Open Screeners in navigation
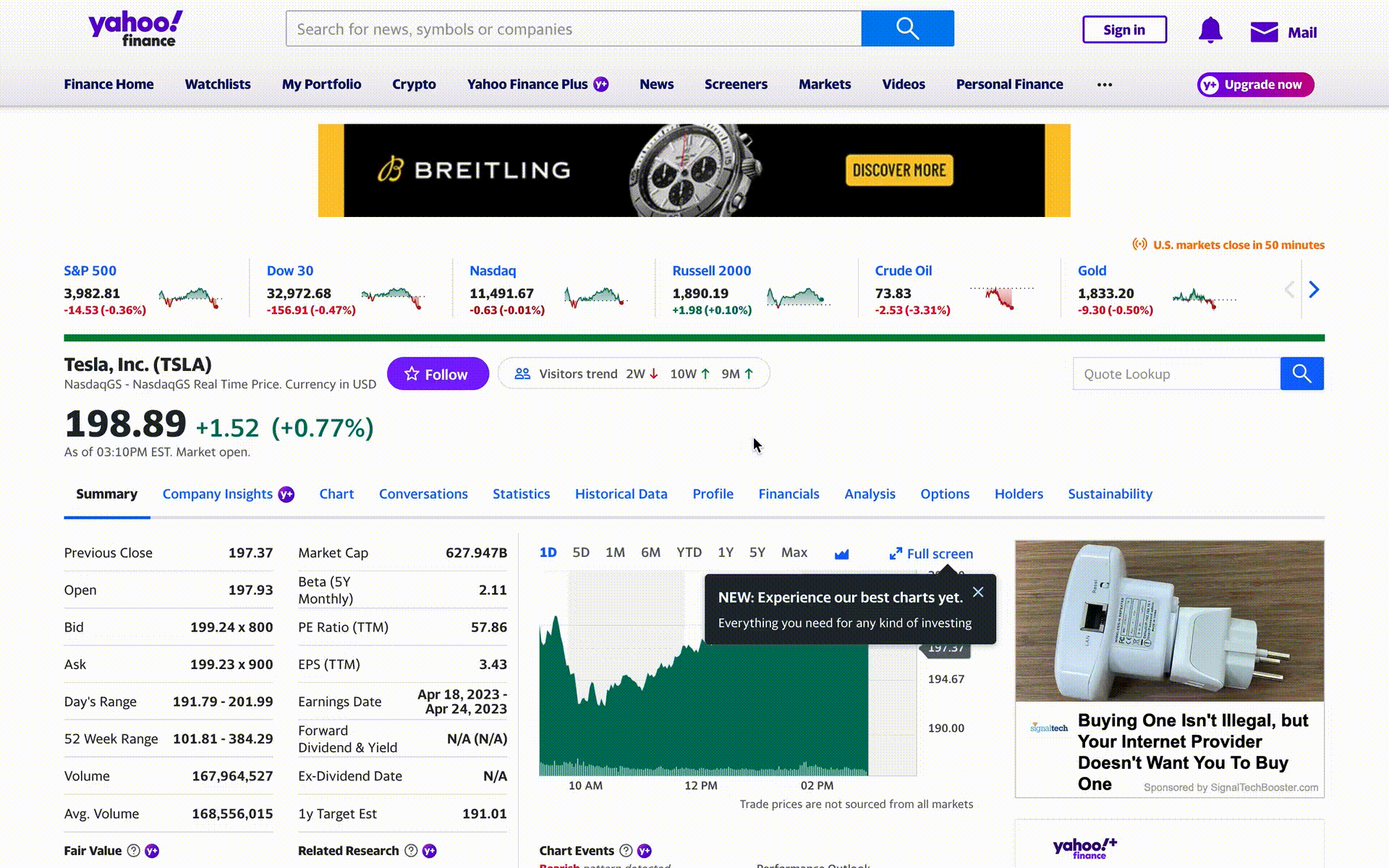 pyautogui.click(x=736, y=85)
